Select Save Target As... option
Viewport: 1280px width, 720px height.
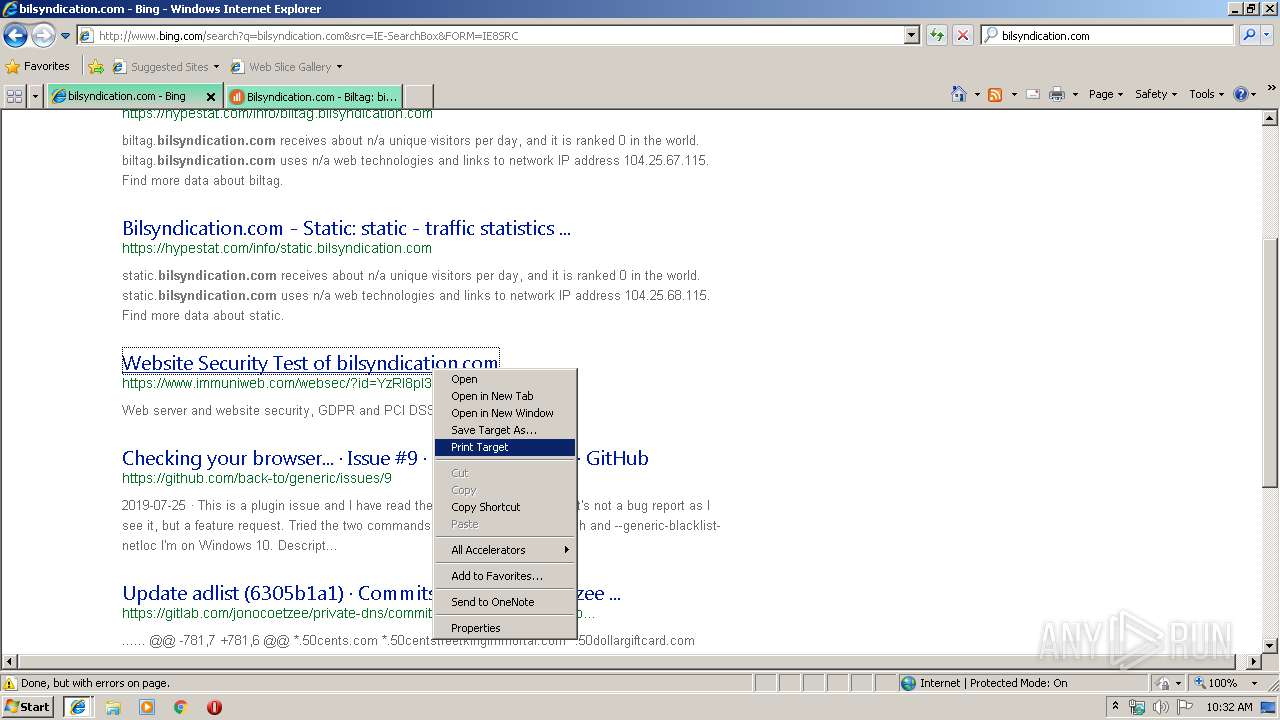point(505,430)
